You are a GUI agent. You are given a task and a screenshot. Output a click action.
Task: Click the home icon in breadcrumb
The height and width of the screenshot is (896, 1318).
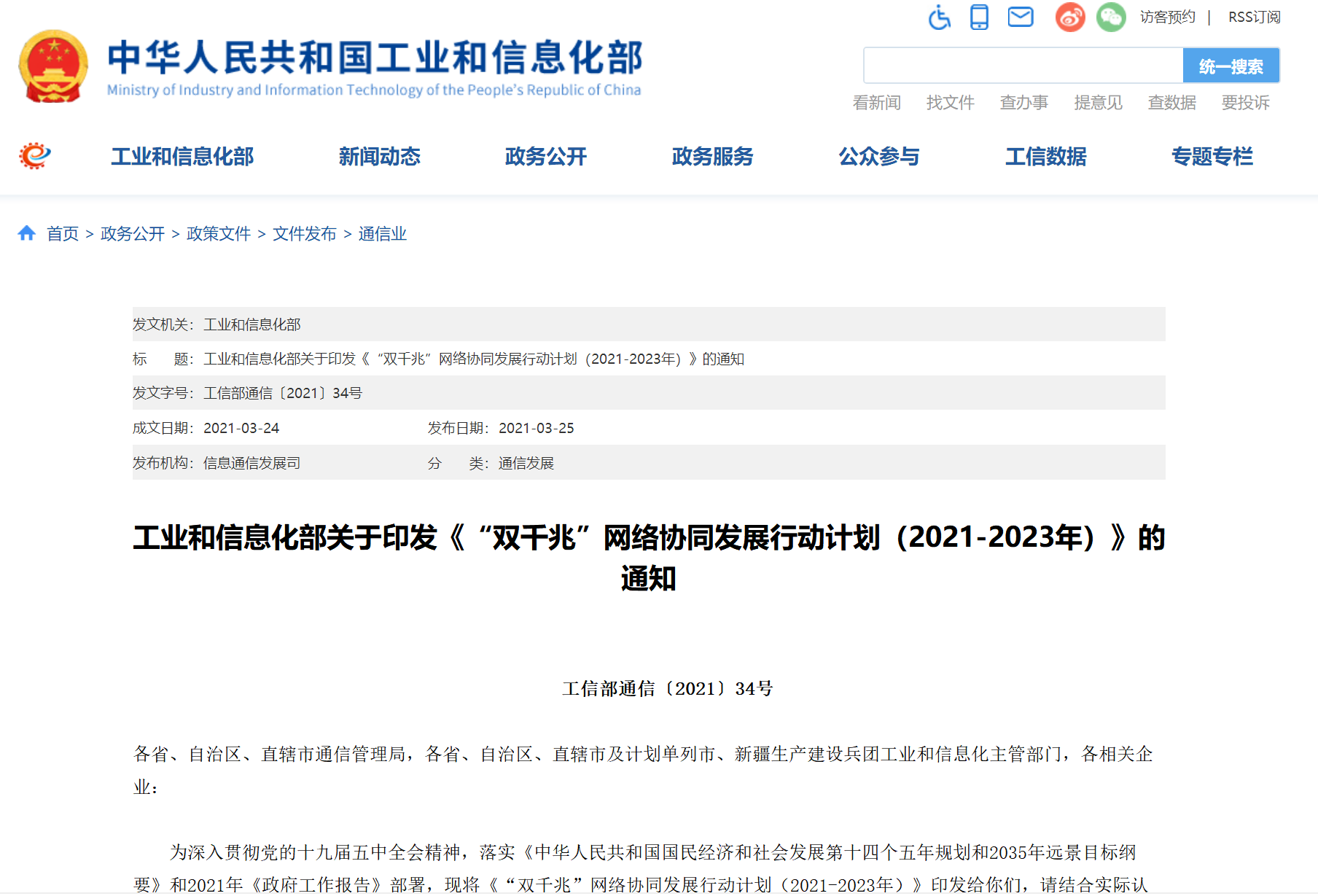27,233
